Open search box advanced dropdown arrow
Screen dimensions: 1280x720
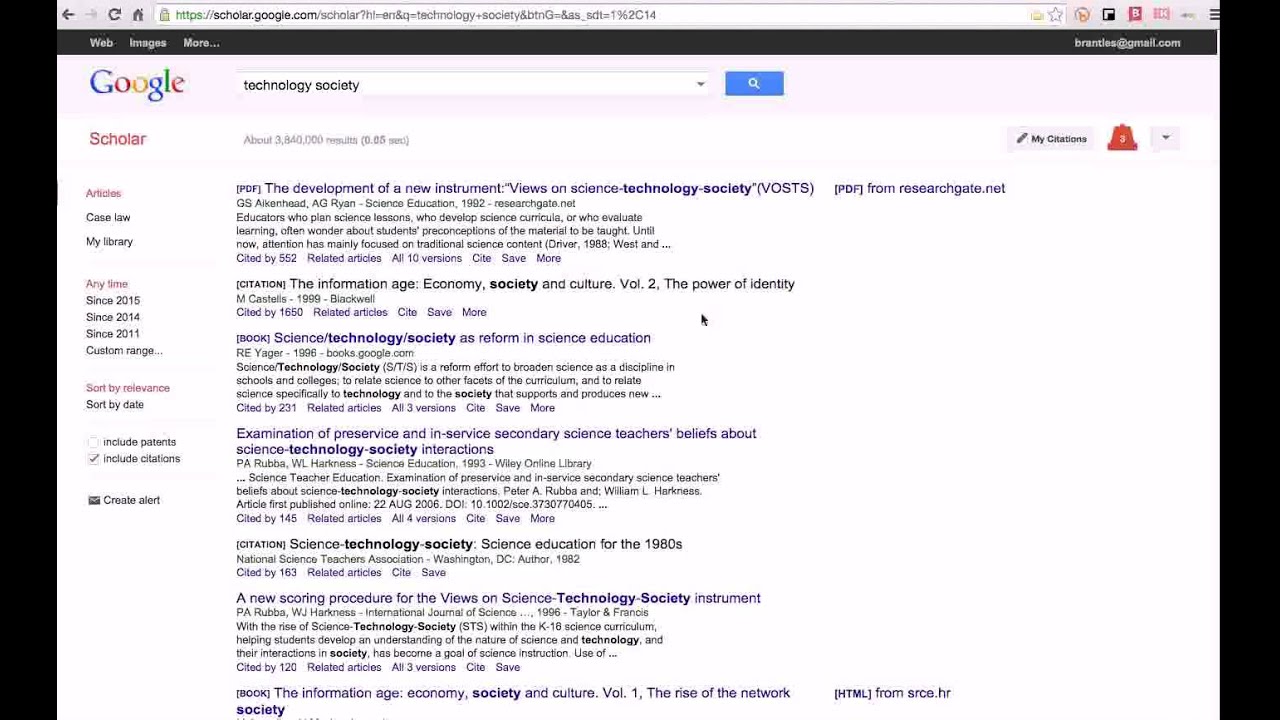click(700, 85)
